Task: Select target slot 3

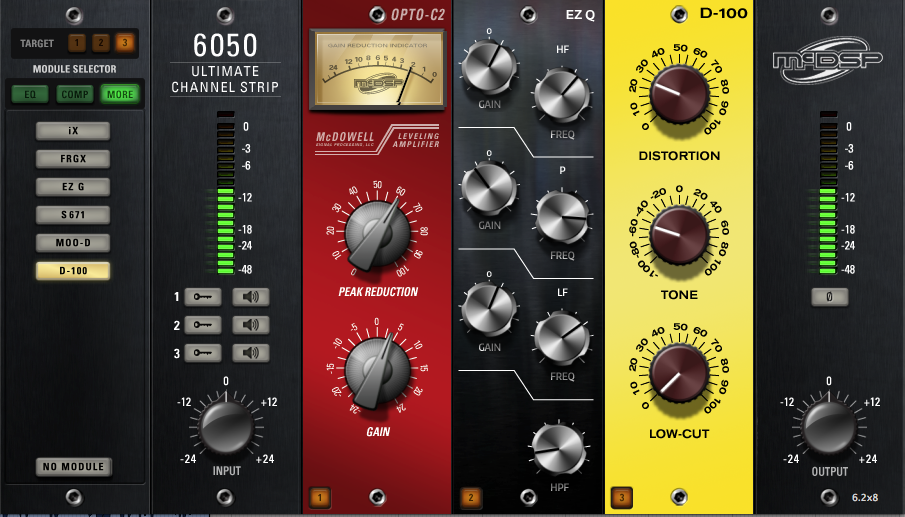Action: 124,43
